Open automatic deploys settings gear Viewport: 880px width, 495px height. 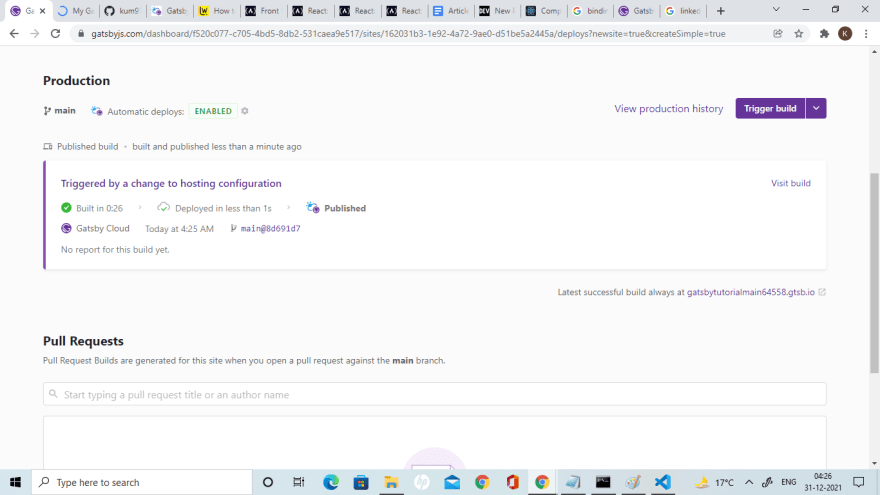coord(245,111)
